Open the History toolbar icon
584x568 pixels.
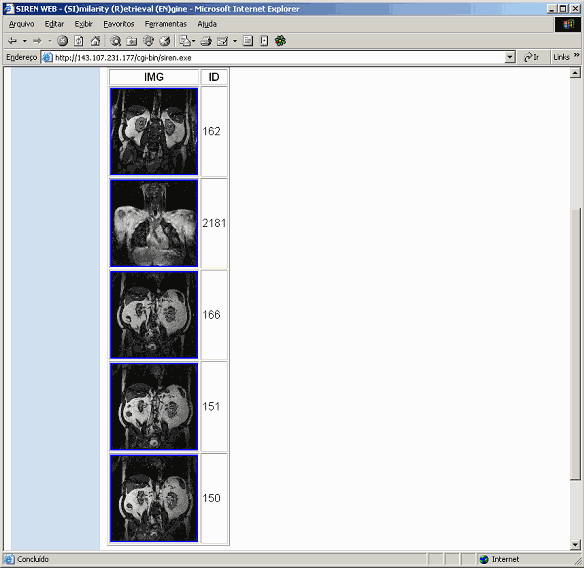[x=165, y=41]
